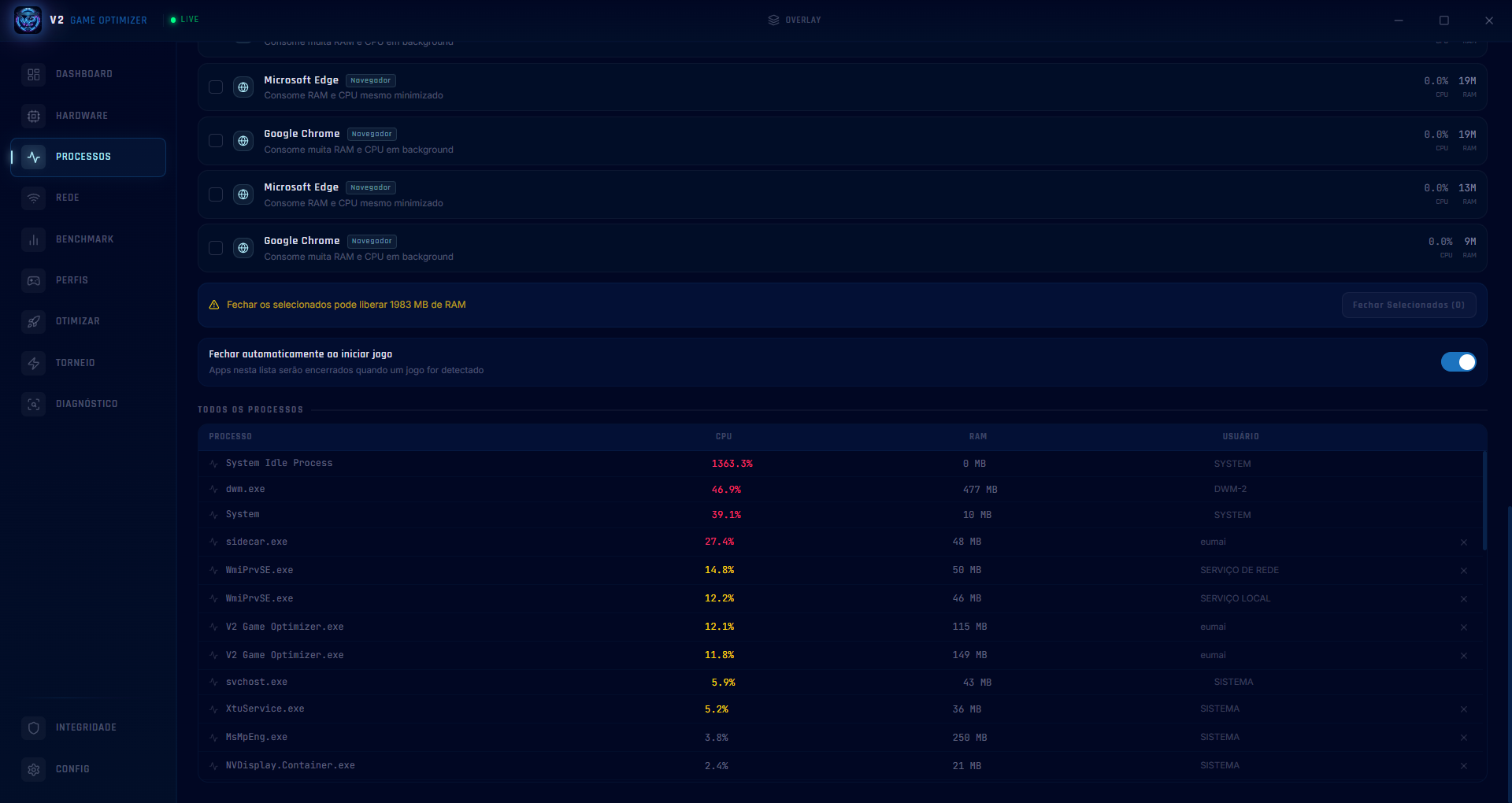Screen dimensions: 1512x803
Task: Click the 250 MB RAM value of MsMpEng.exe
Action: click(969, 738)
